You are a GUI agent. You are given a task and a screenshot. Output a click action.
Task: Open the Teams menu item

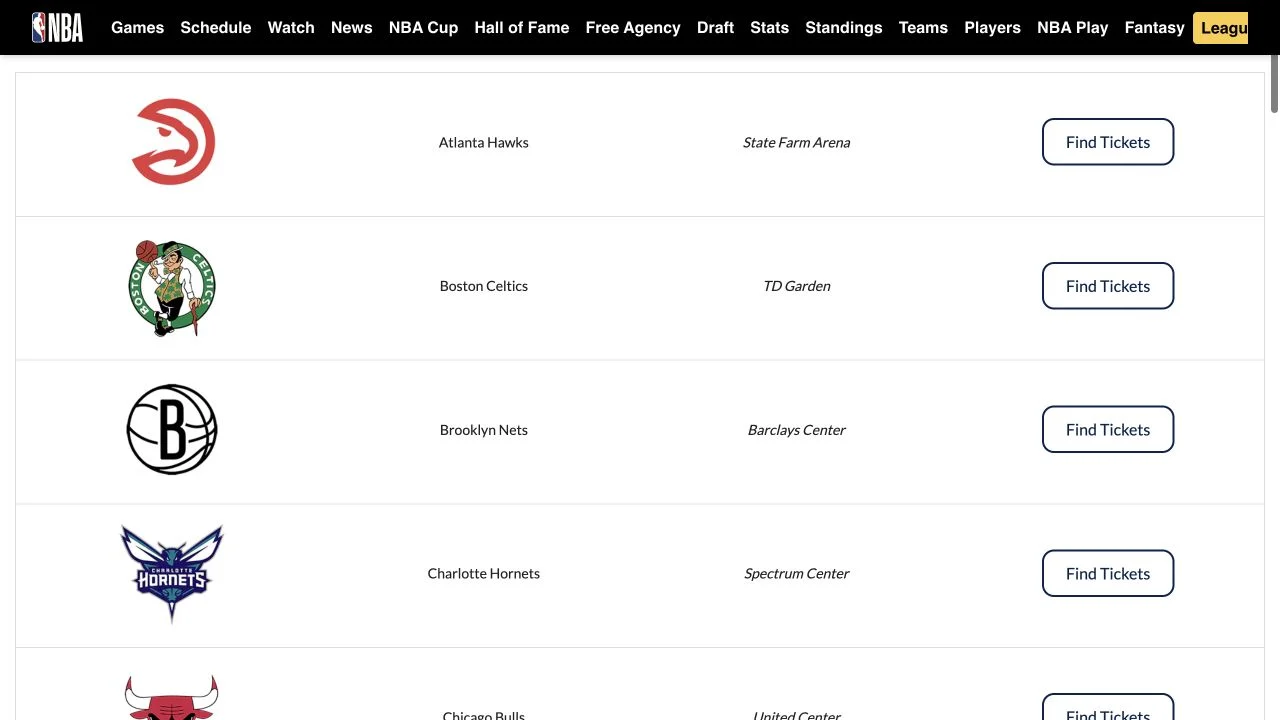(x=923, y=27)
